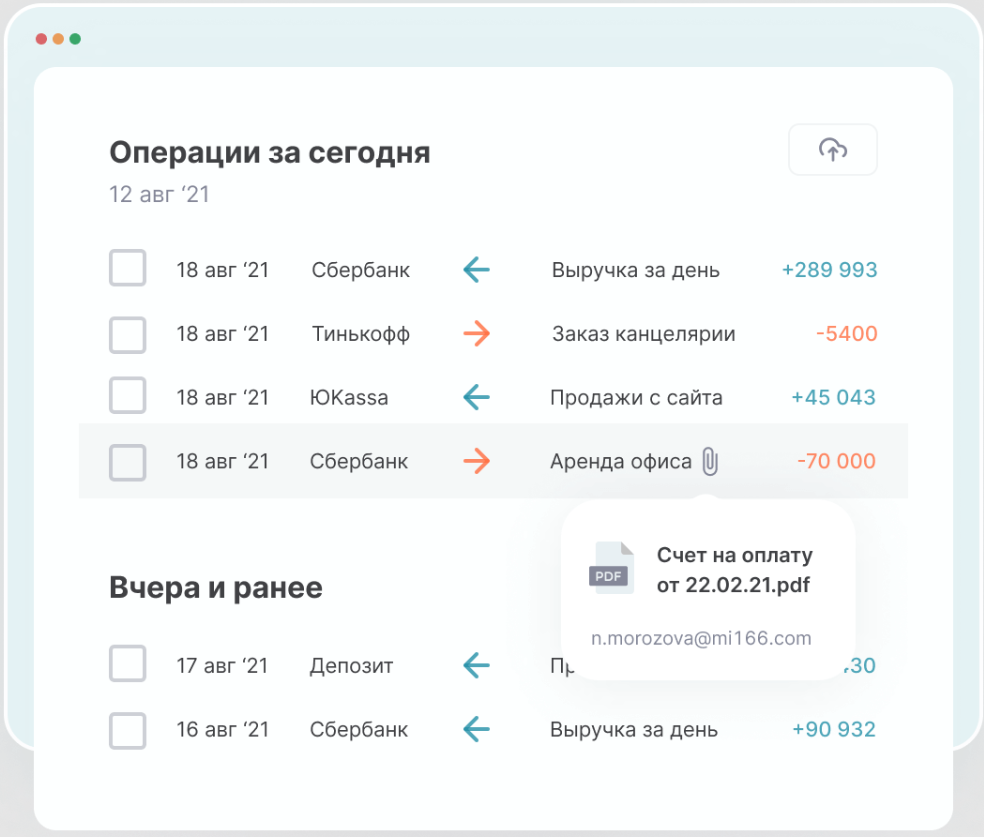Image resolution: width=984 pixels, height=837 pixels.
Task: Click incoming arrow in Продажи с сайта row
Action: 476,397
